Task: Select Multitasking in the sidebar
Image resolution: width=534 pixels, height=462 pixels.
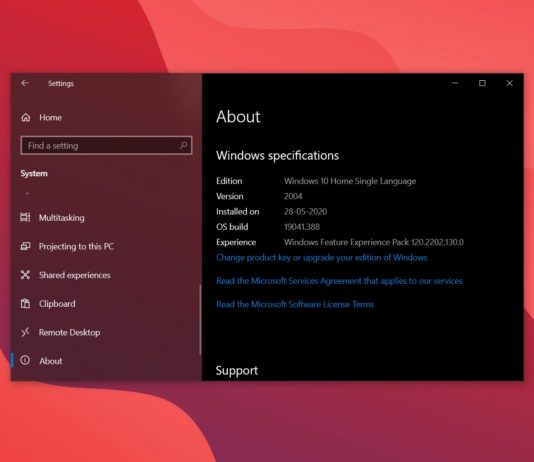Action: tap(62, 218)
